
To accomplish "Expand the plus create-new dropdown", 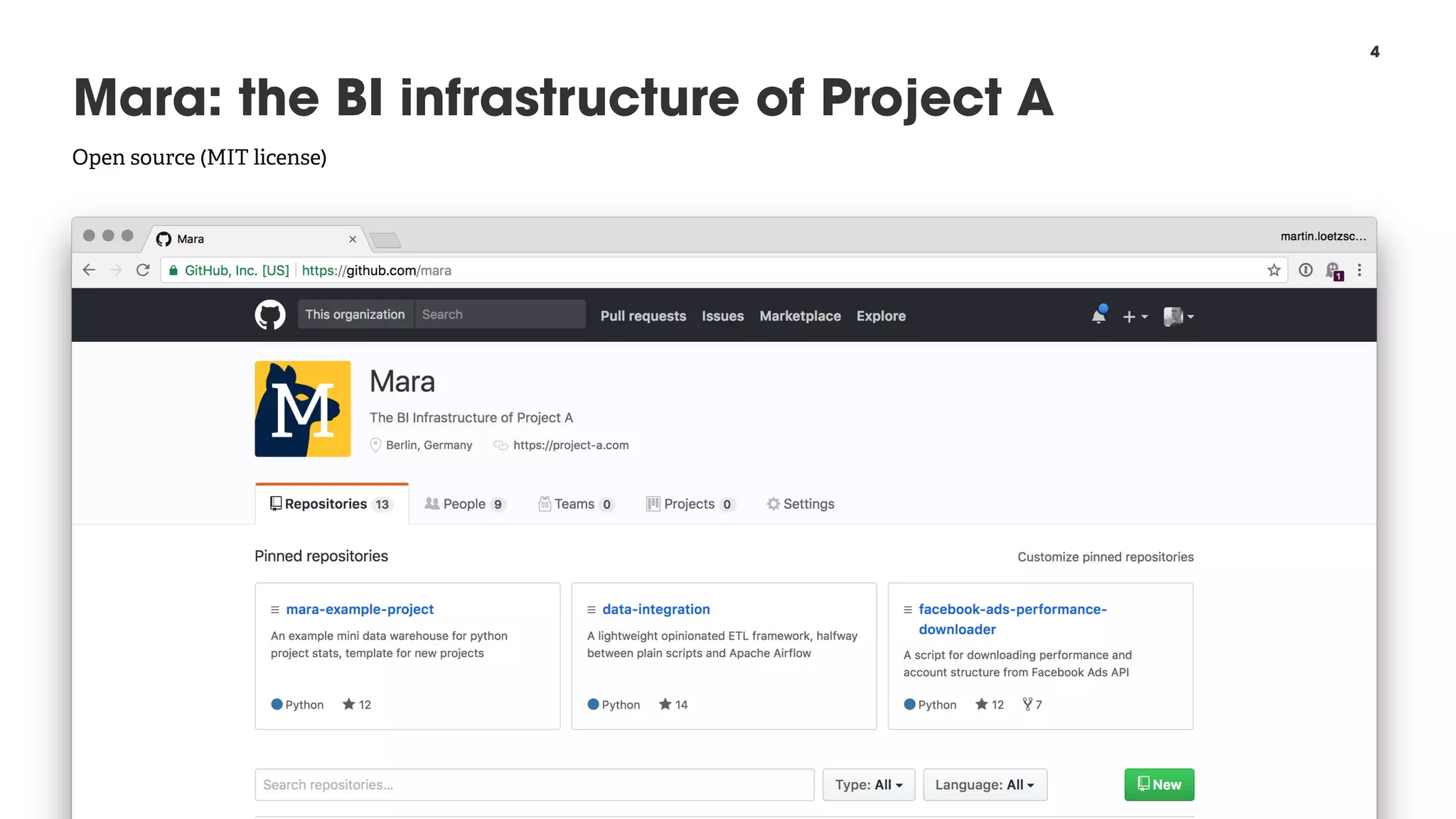I will tap(1135, 316).
